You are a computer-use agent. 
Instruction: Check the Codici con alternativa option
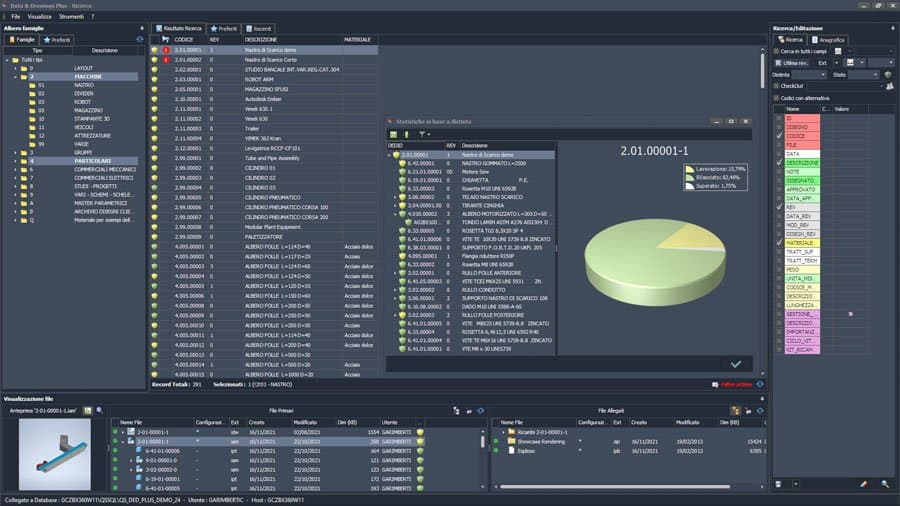click(777, 98)
